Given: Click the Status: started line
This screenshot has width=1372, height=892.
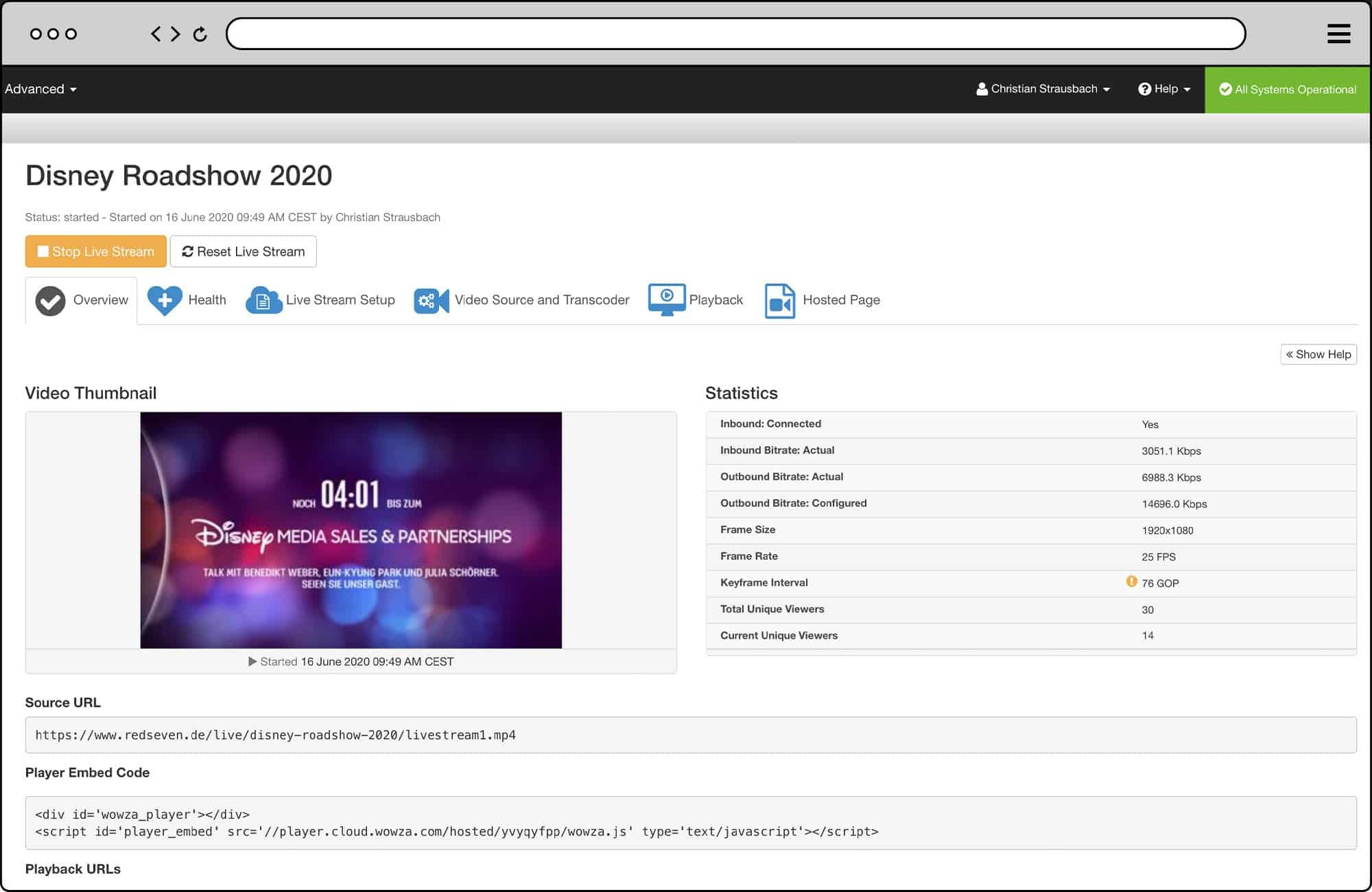Looking at the screenshot, I should tap(233, 217).
